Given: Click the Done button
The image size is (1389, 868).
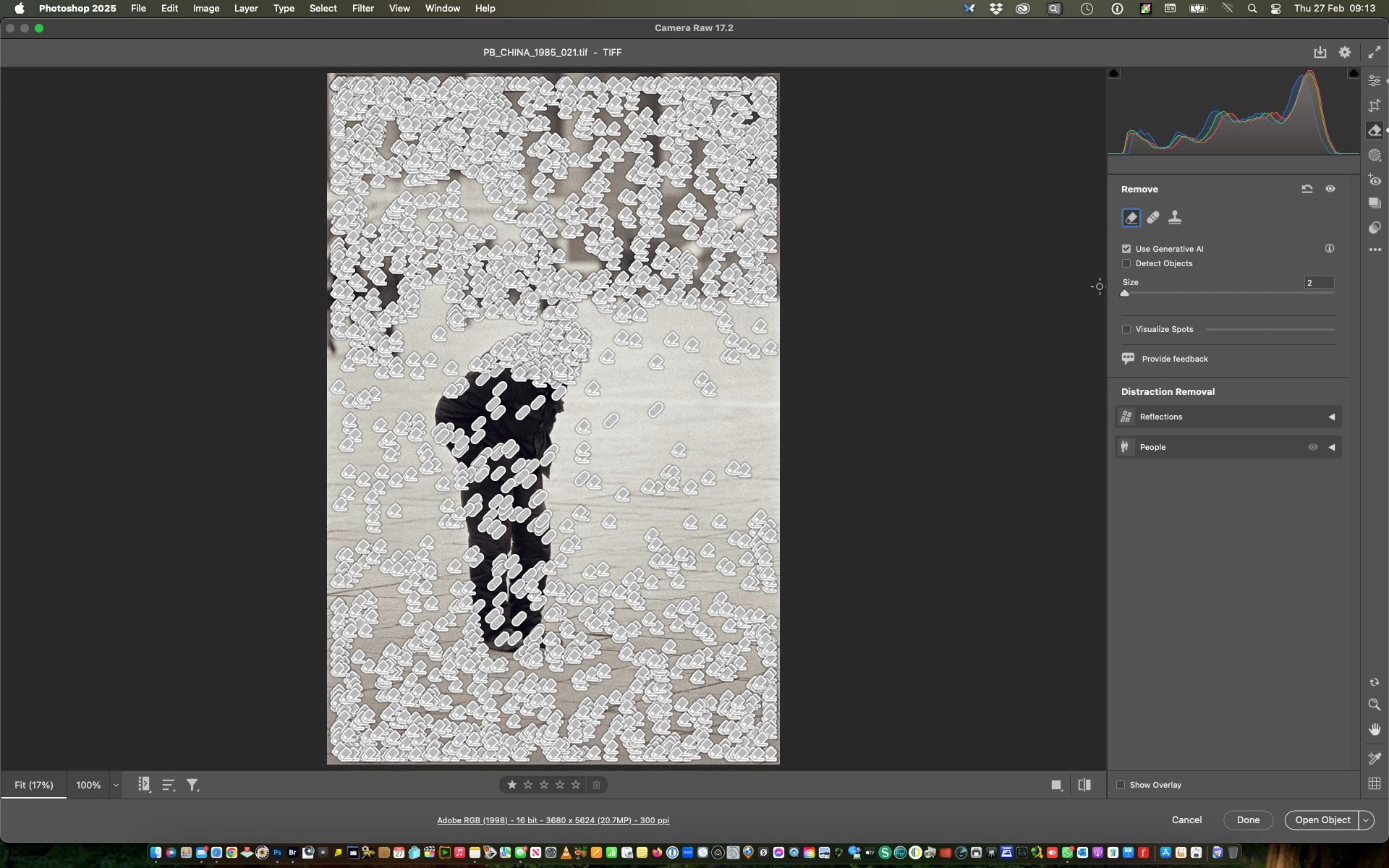Looking at the screenshot, I should 1248,820.
